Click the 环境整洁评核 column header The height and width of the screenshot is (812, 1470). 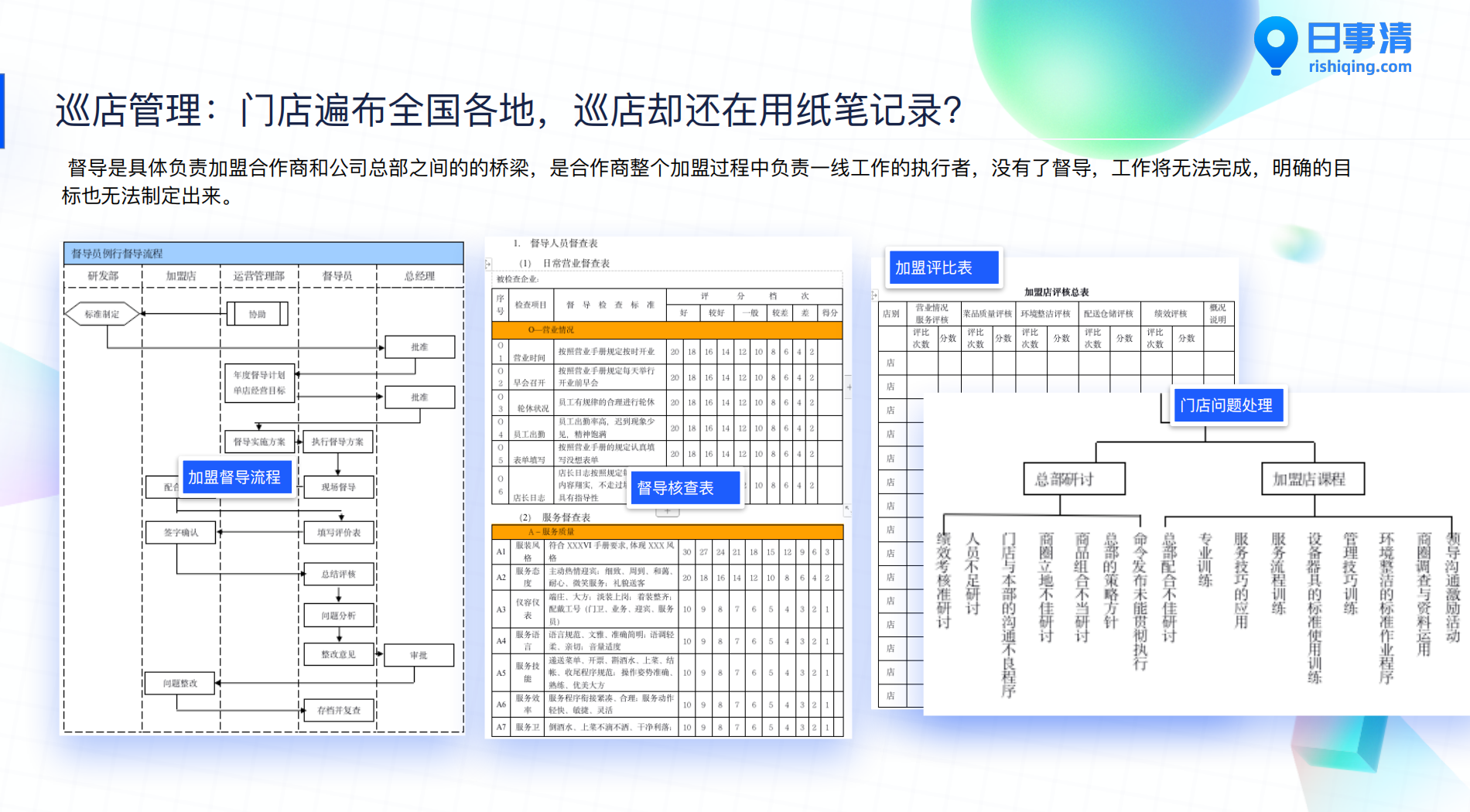(1045, 314)
